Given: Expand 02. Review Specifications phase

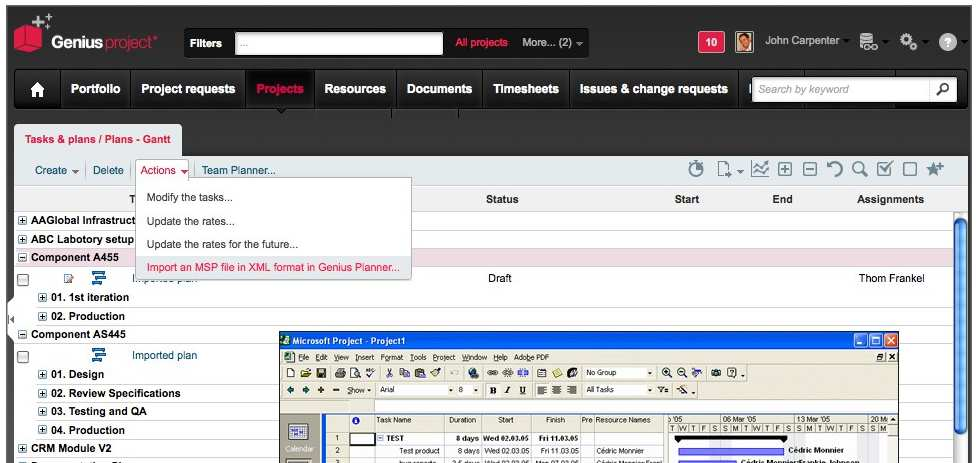Looking at the screenshot, I should (x=42, y=393).
